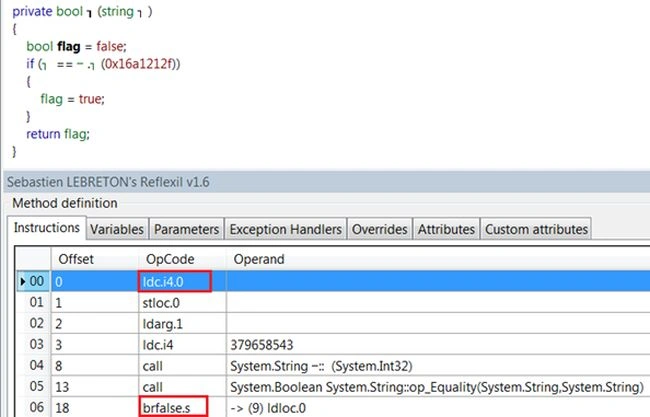650x417 pixels.
Task: Open the Parameters tab
Action: pyautogui.click(x=187, y=229)
